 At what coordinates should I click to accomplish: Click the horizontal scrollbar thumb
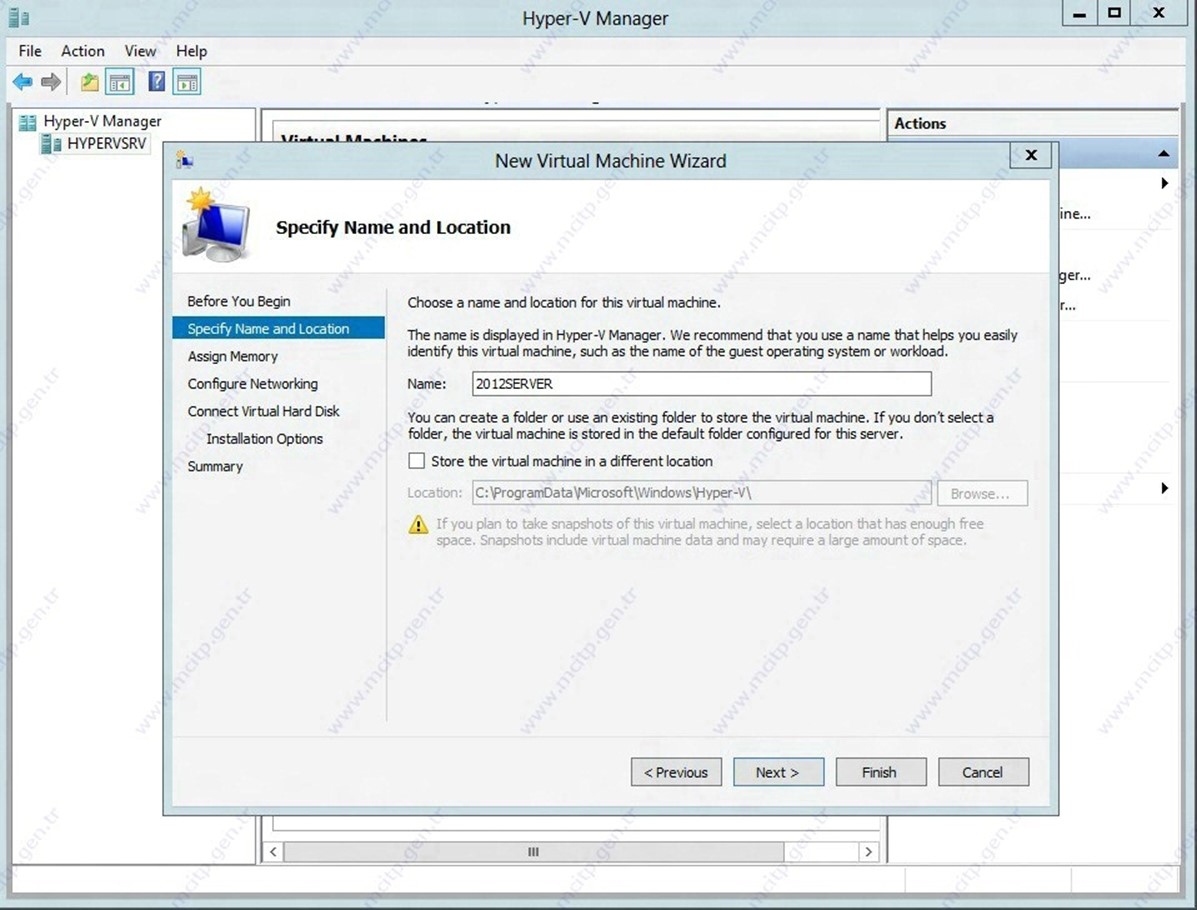(533, 851)
